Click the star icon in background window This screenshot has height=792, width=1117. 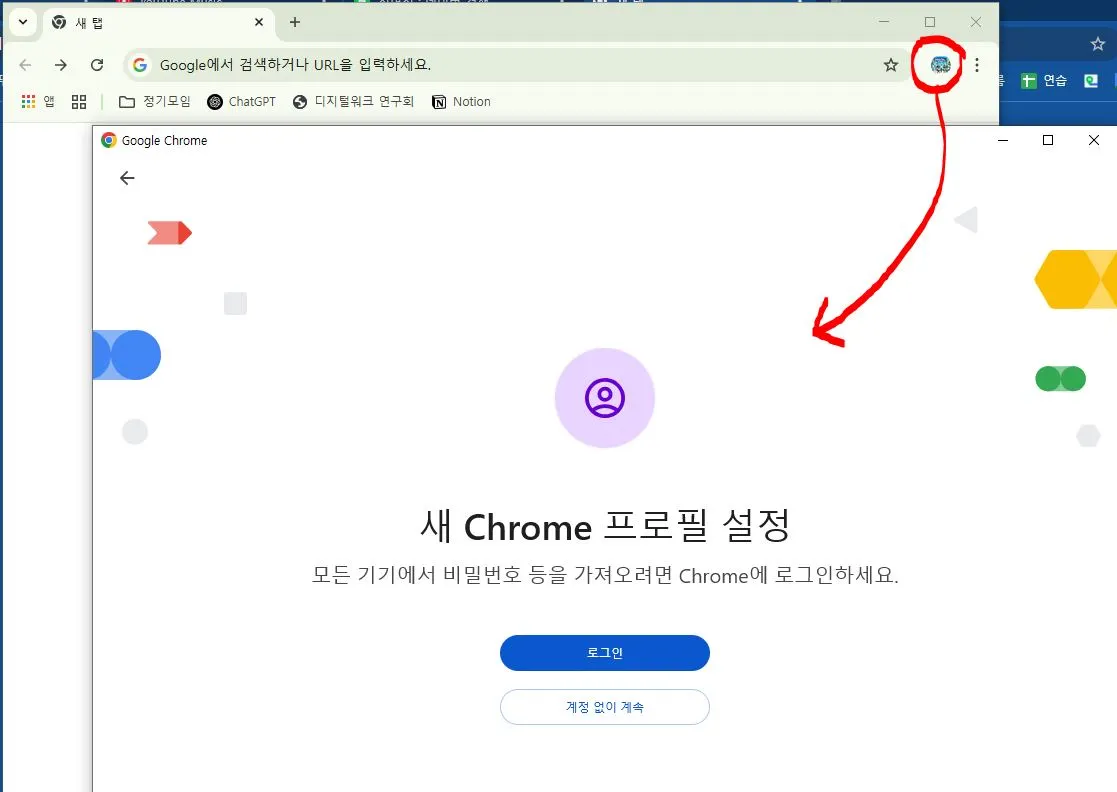click(x=1098, y=44)
